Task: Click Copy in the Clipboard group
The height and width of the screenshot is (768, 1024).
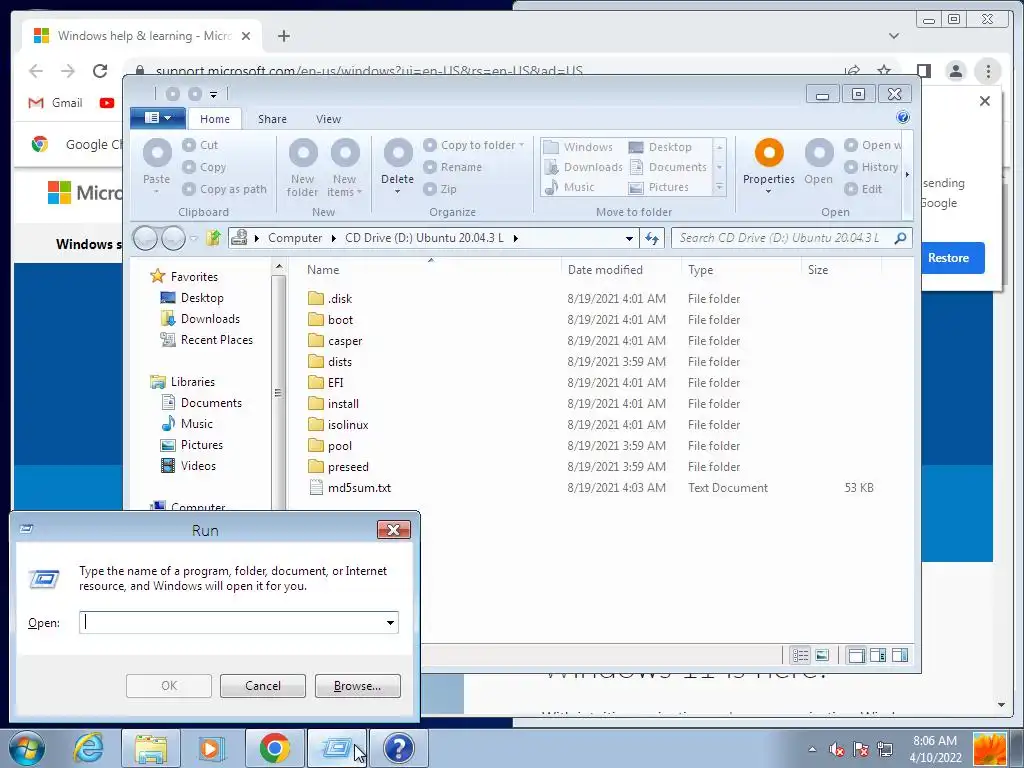Action: 204,167
